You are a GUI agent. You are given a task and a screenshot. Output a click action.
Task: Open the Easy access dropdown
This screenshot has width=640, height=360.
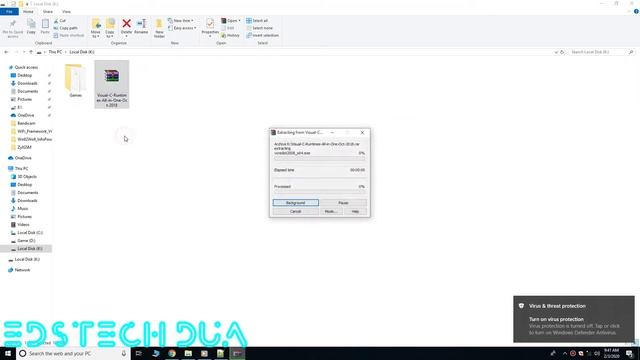[182, 28]
